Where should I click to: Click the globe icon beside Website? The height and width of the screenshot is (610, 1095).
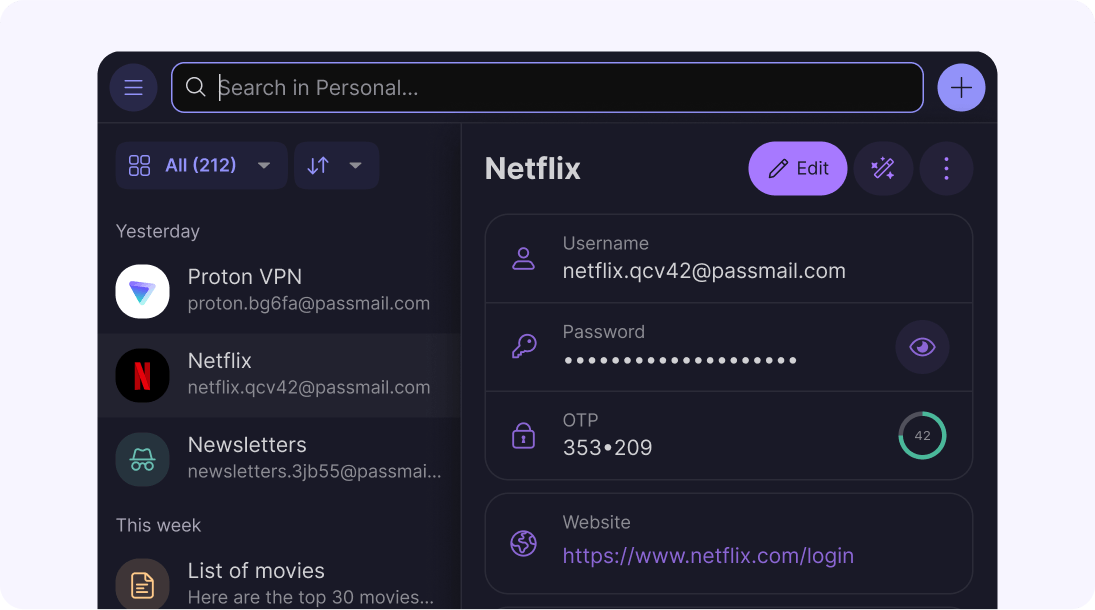click(x=523, y=543)
